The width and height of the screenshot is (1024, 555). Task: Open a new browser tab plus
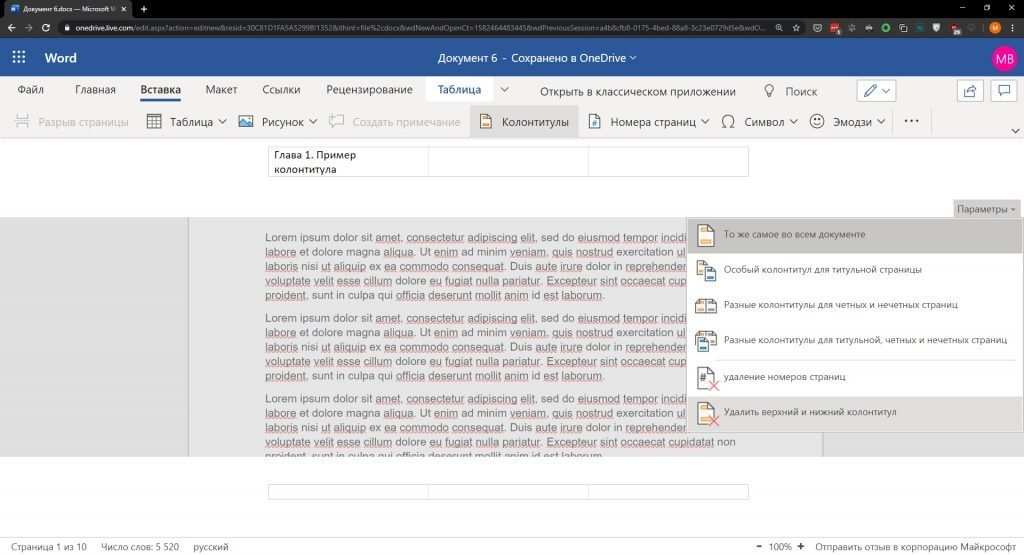pos(144,9)
